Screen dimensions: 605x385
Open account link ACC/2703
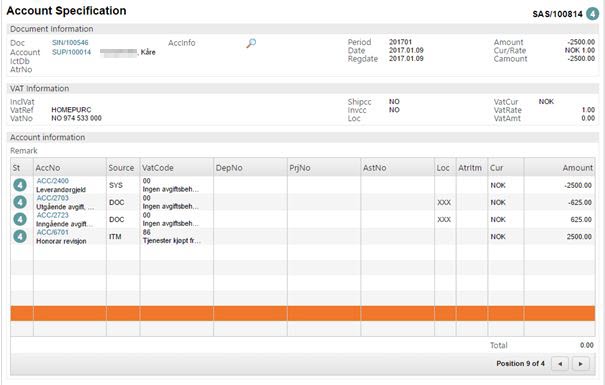click(x=52, y=198)
